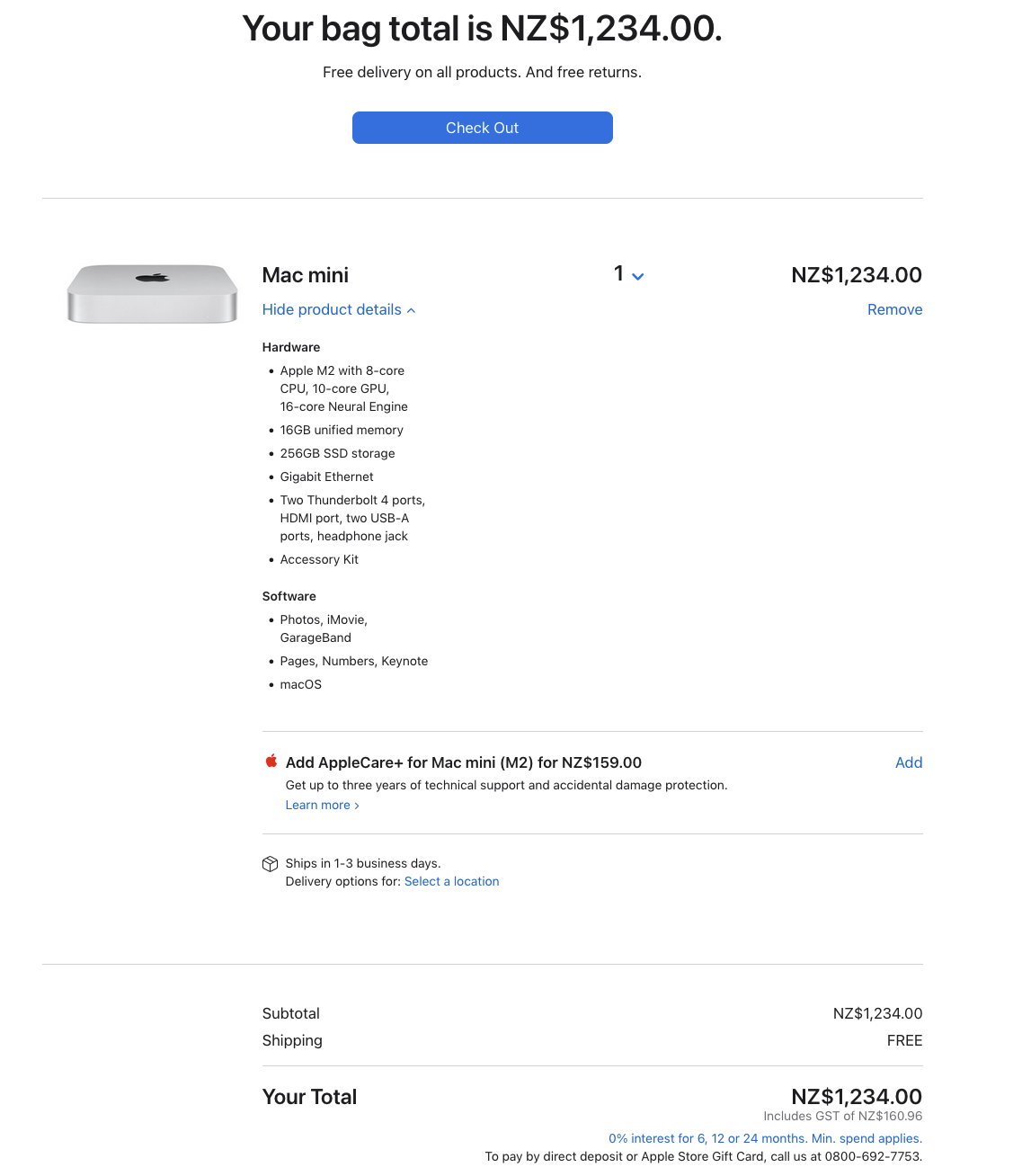Click the Your Total amount NZ$1,234.00
This screenshot has width=1013, height=1176.
(856, 1097)
